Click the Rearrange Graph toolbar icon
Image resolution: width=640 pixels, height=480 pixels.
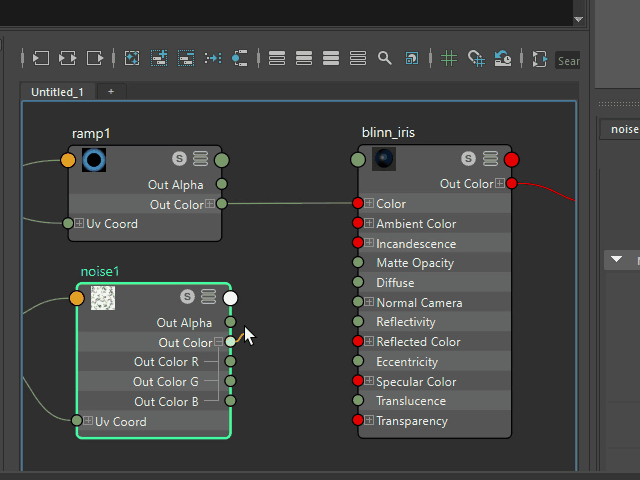pos(212,59)
